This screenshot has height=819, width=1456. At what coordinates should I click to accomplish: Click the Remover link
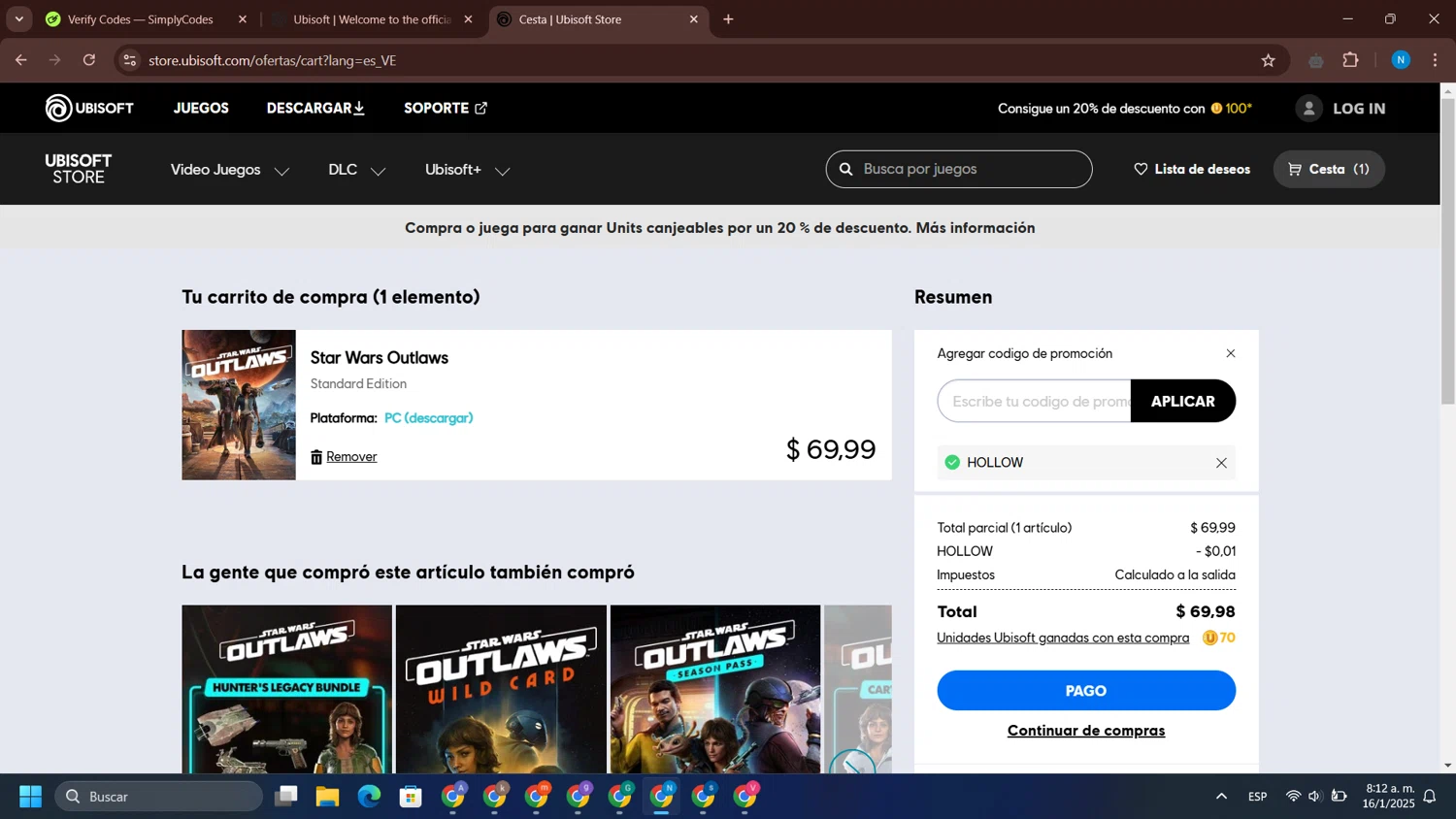point(351,456)
